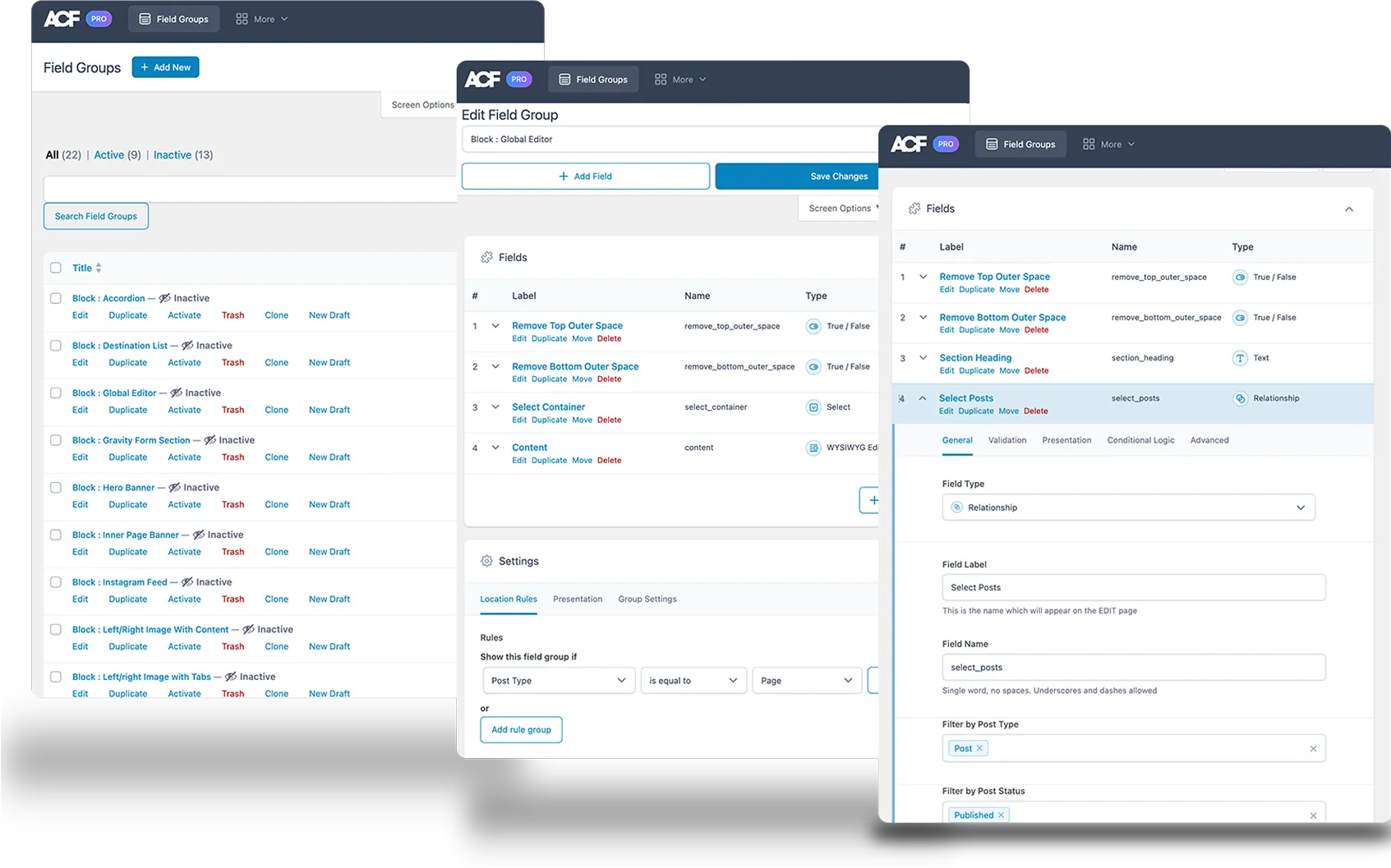Filter list by Inactive (13) link
The image size is (1391, 868).
(x=182, y=155)
